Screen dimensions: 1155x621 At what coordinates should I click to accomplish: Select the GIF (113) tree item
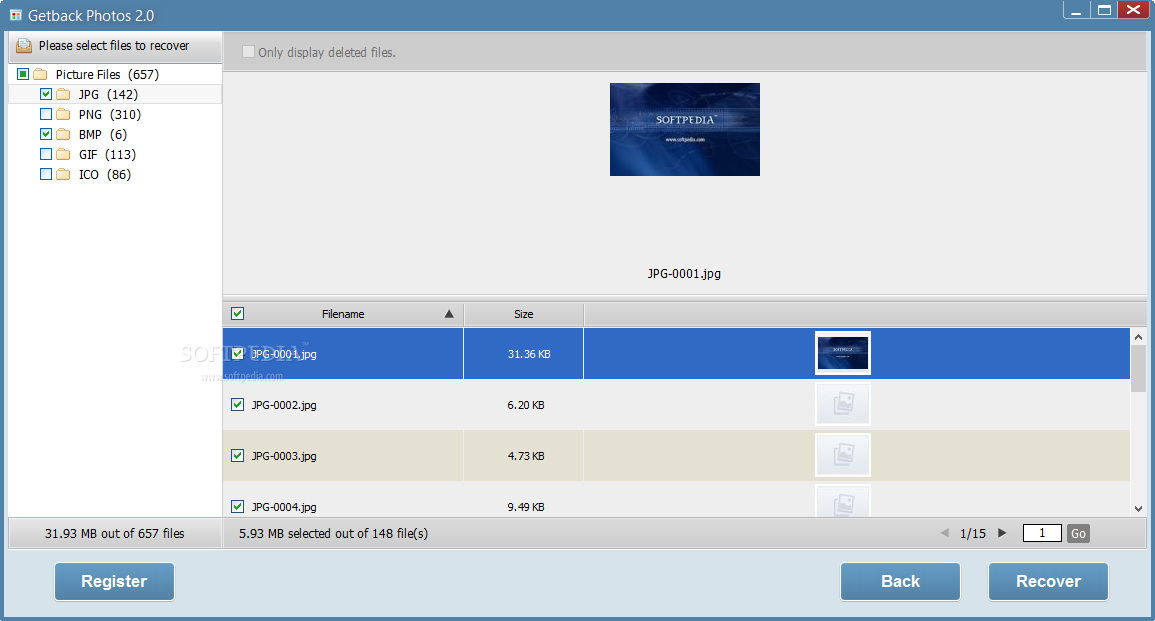(x=108, y=154)
